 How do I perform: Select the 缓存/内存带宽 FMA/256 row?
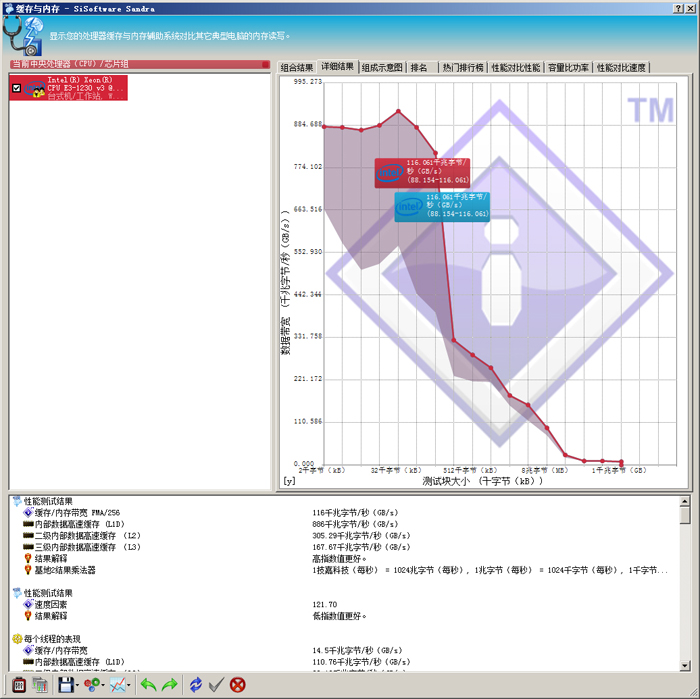pos(344,512)
